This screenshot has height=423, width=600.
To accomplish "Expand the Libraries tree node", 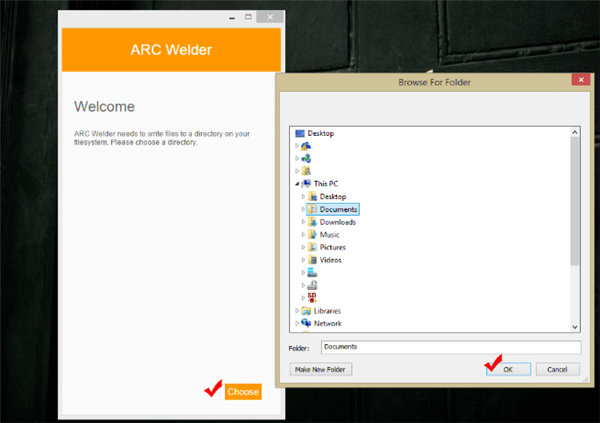I will click(296, 311).
